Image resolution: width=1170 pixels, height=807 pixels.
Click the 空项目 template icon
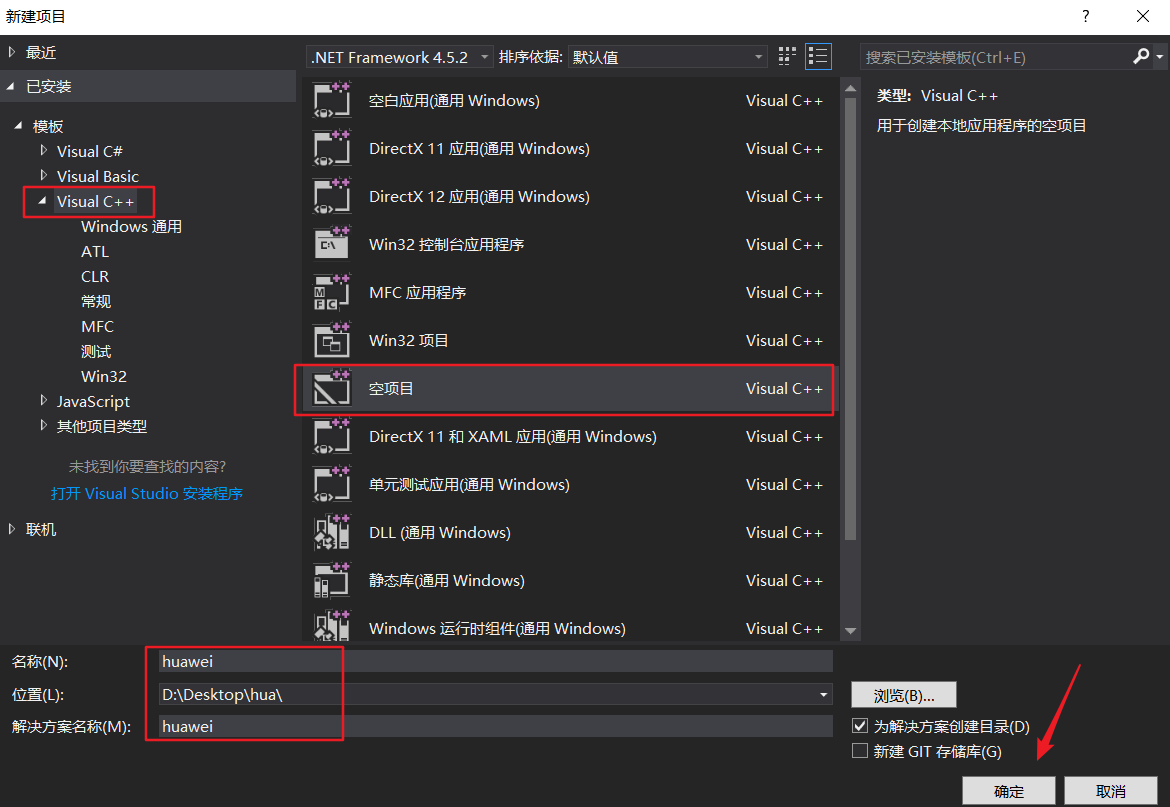(332, 388)
